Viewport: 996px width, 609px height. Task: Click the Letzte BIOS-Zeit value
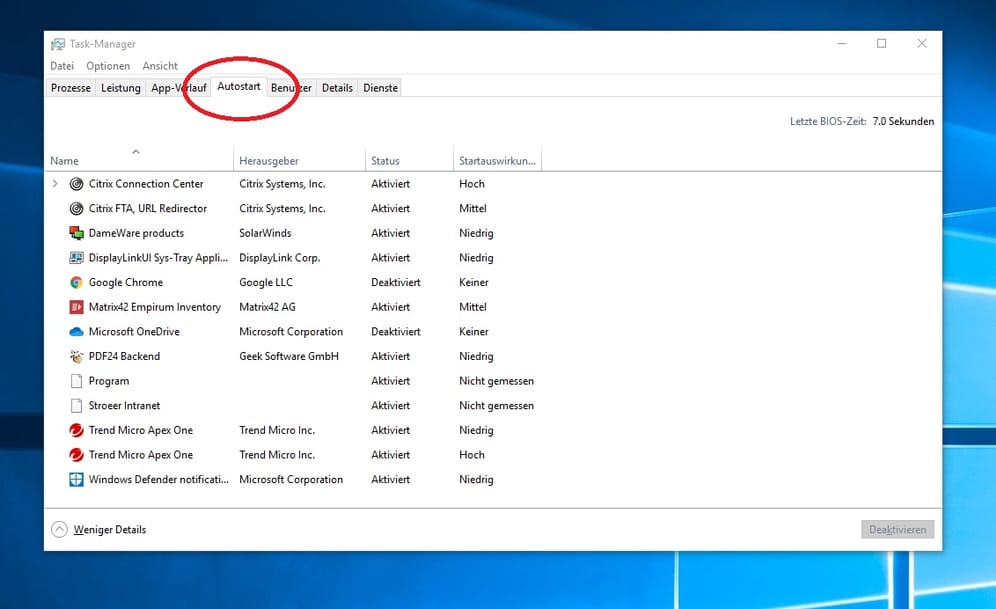coord(903,121)
